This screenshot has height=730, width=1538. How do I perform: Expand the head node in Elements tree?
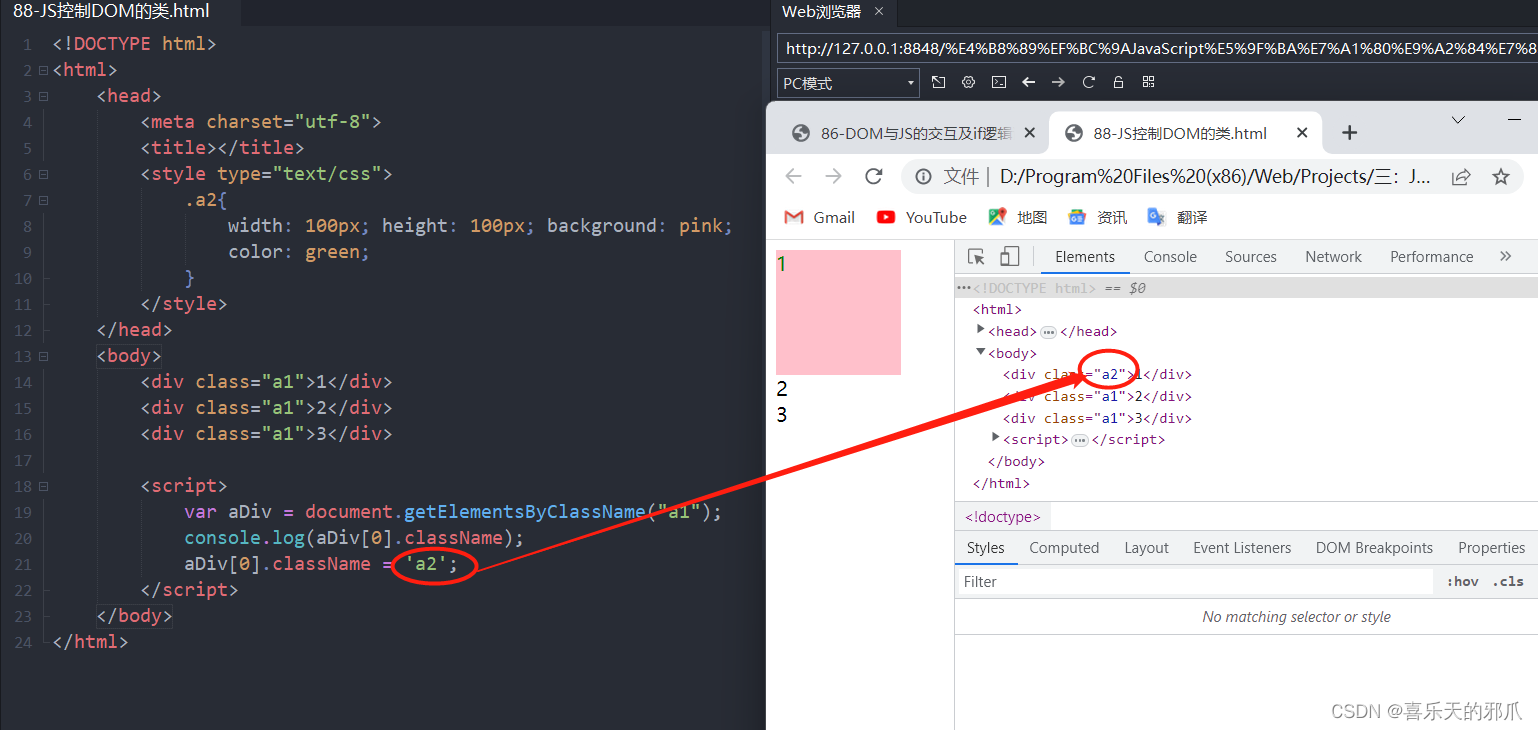981,330
